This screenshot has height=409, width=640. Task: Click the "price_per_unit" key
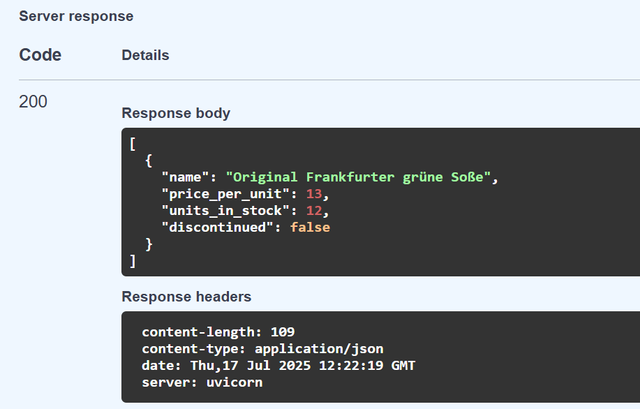tap(218, 194)
